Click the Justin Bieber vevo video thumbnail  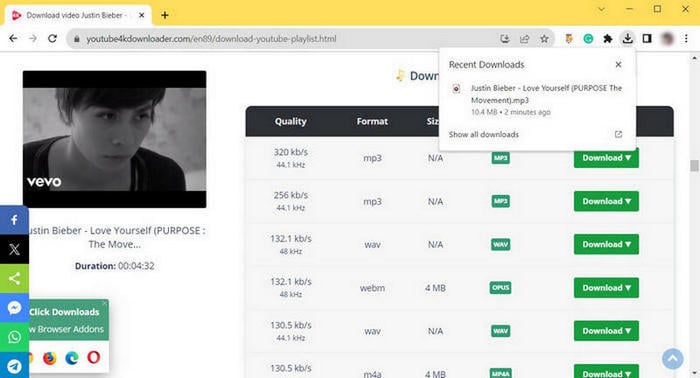[115, 139]
